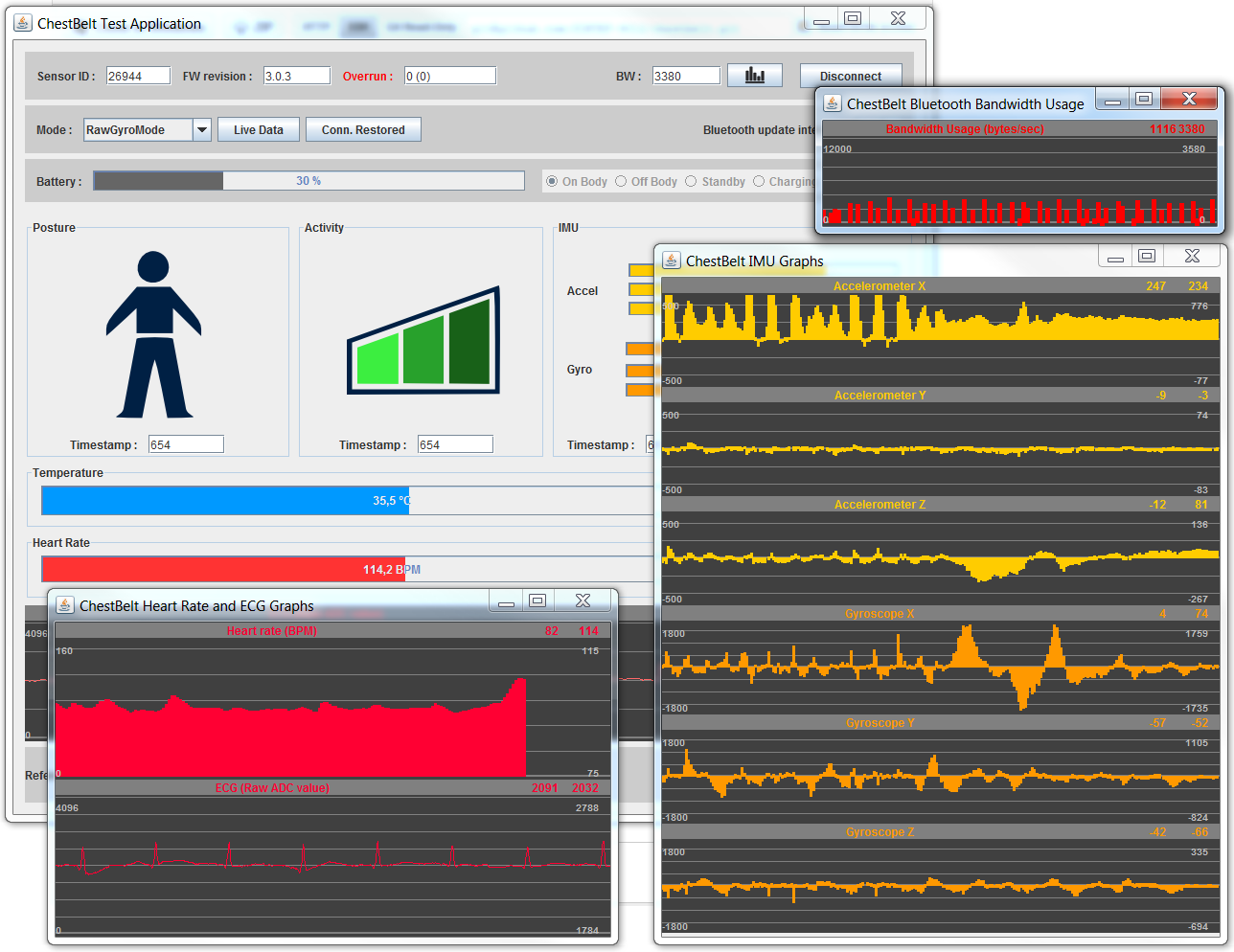Click the Java icon on Bandwidth Usage window
This screenshot has width=1234, height=952.
(x=832, y=100)
